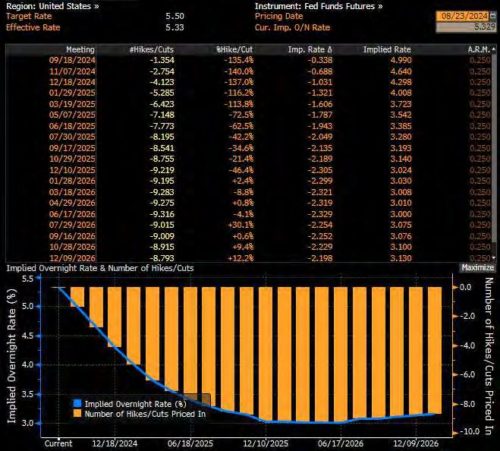The width and height of the screenshot is (500, 451).
Task: Sort by the #Hikes/Cuts column header
Action: (152, 50)
